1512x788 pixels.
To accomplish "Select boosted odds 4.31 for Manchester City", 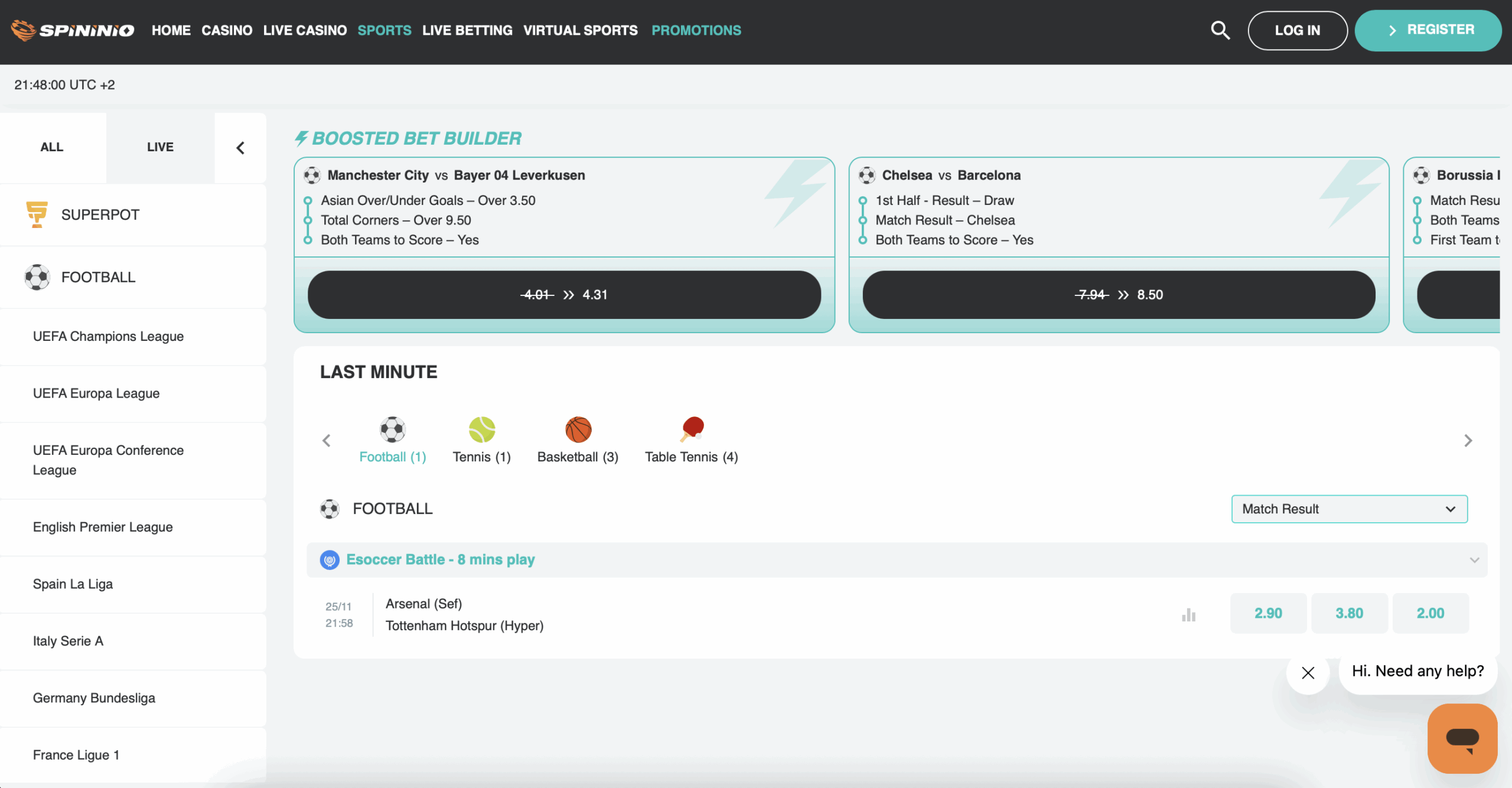I will point(563,295).
